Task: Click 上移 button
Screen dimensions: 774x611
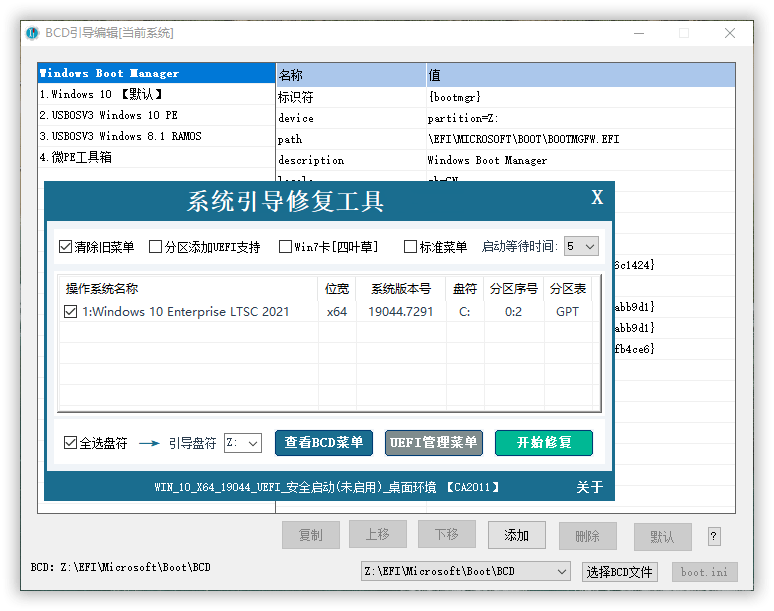Action: pos(378,535)
